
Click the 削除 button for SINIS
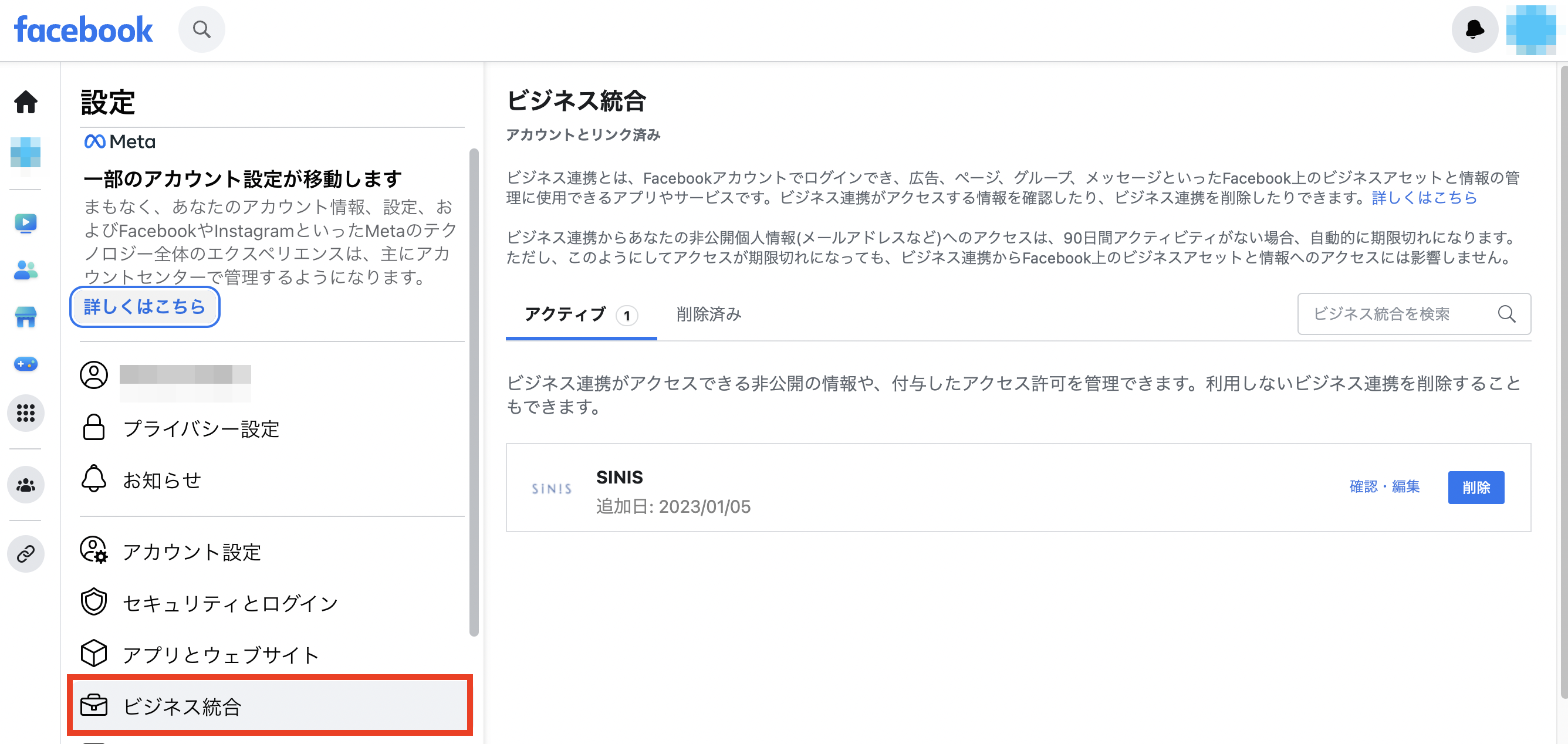pos(1475,488)
